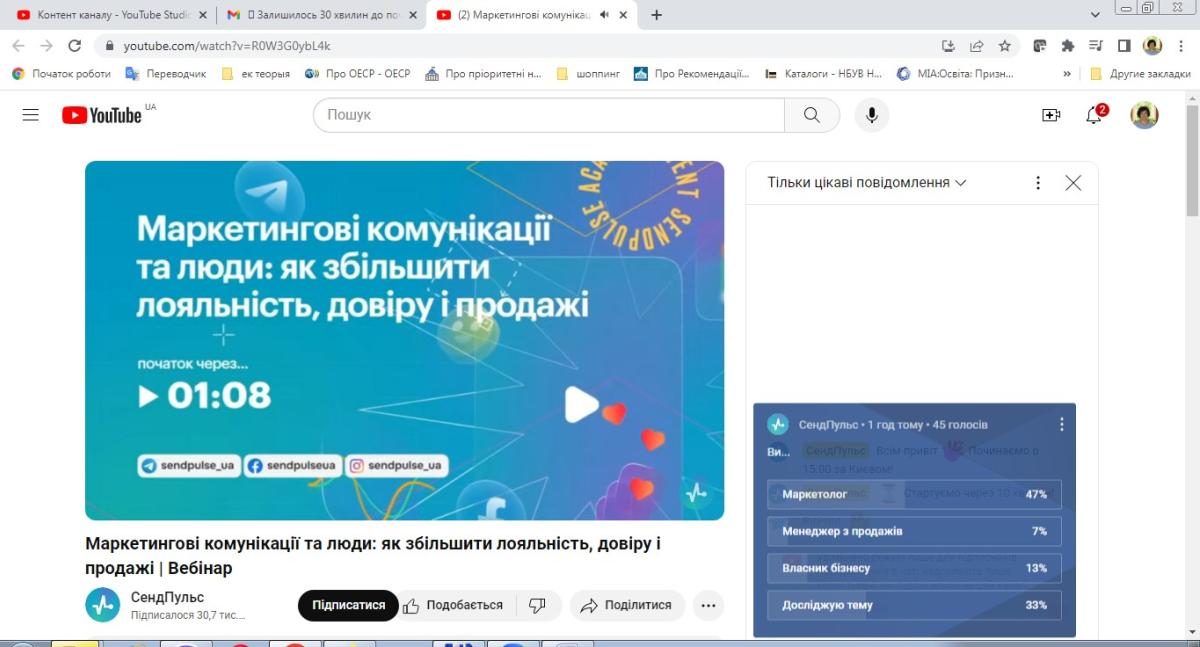Like the video via Подобається

click(452, 605)
